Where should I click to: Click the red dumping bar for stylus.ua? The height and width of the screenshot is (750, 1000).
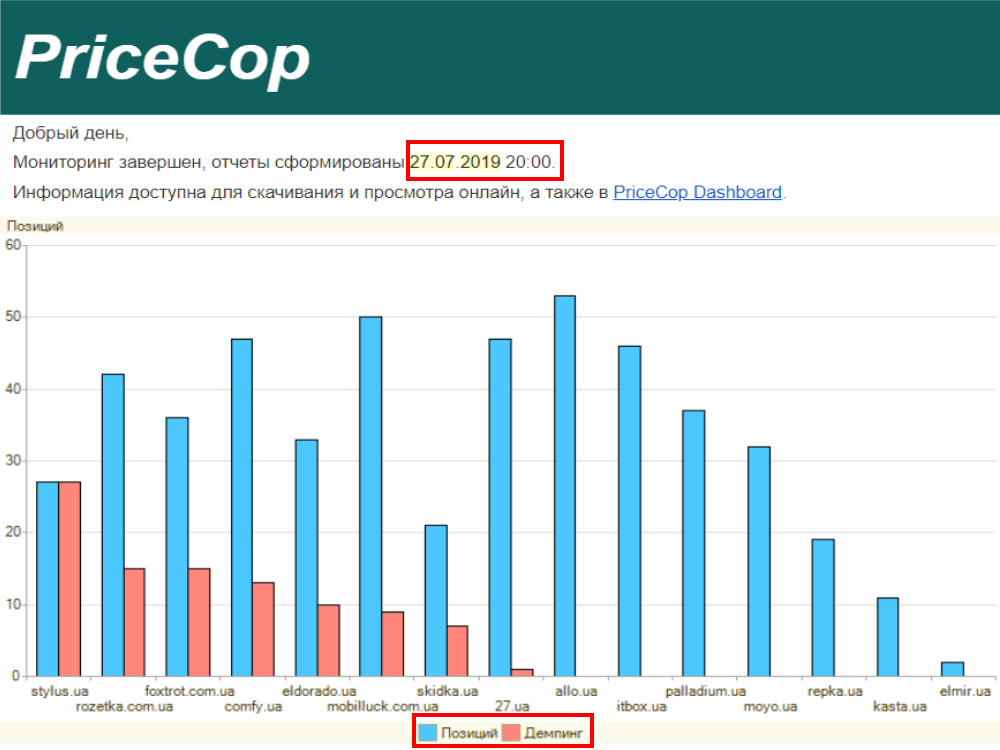(x=69, y=578)
